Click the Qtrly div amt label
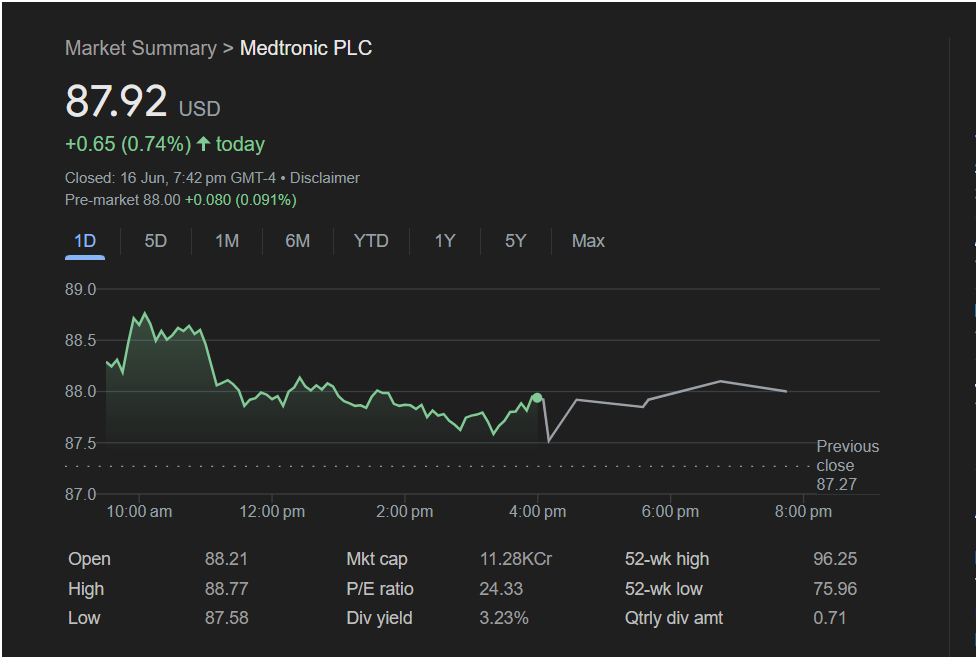 pos(674,618)
